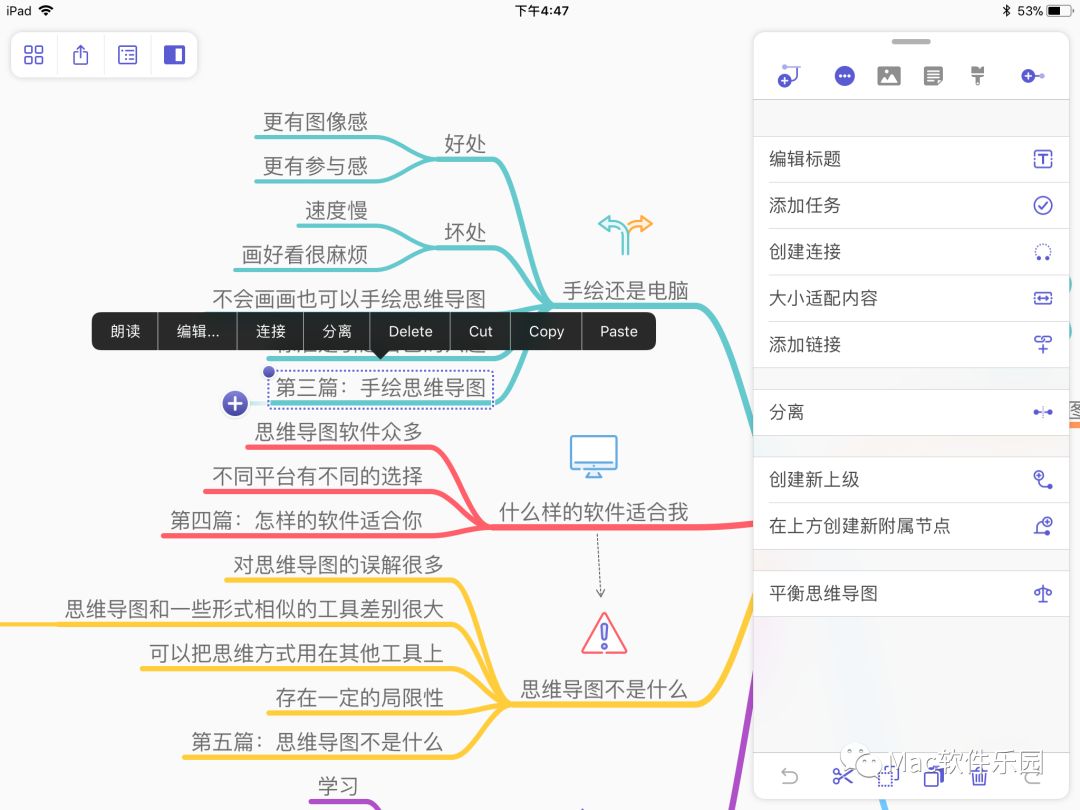
Task: Tap Paste in the popup menu
Action: pyautogui.click(x=619, y=331)
